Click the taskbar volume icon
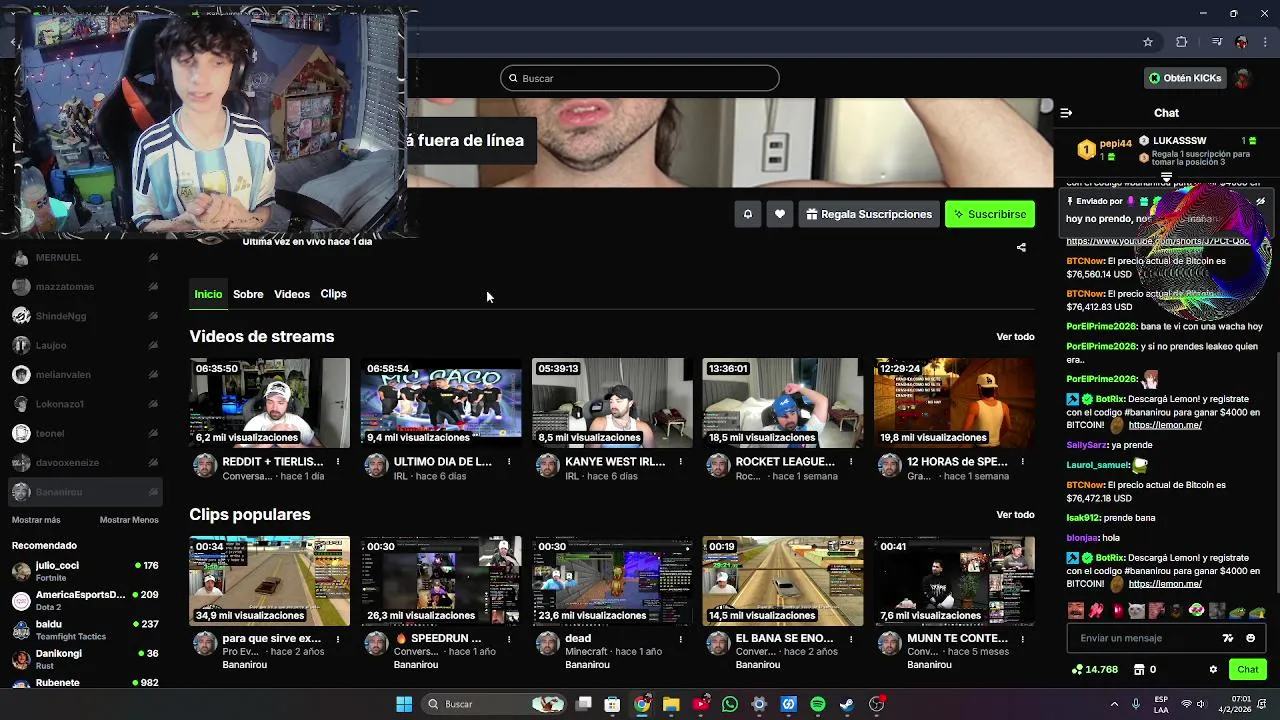1280x720 pixels. pos(1201,704)
